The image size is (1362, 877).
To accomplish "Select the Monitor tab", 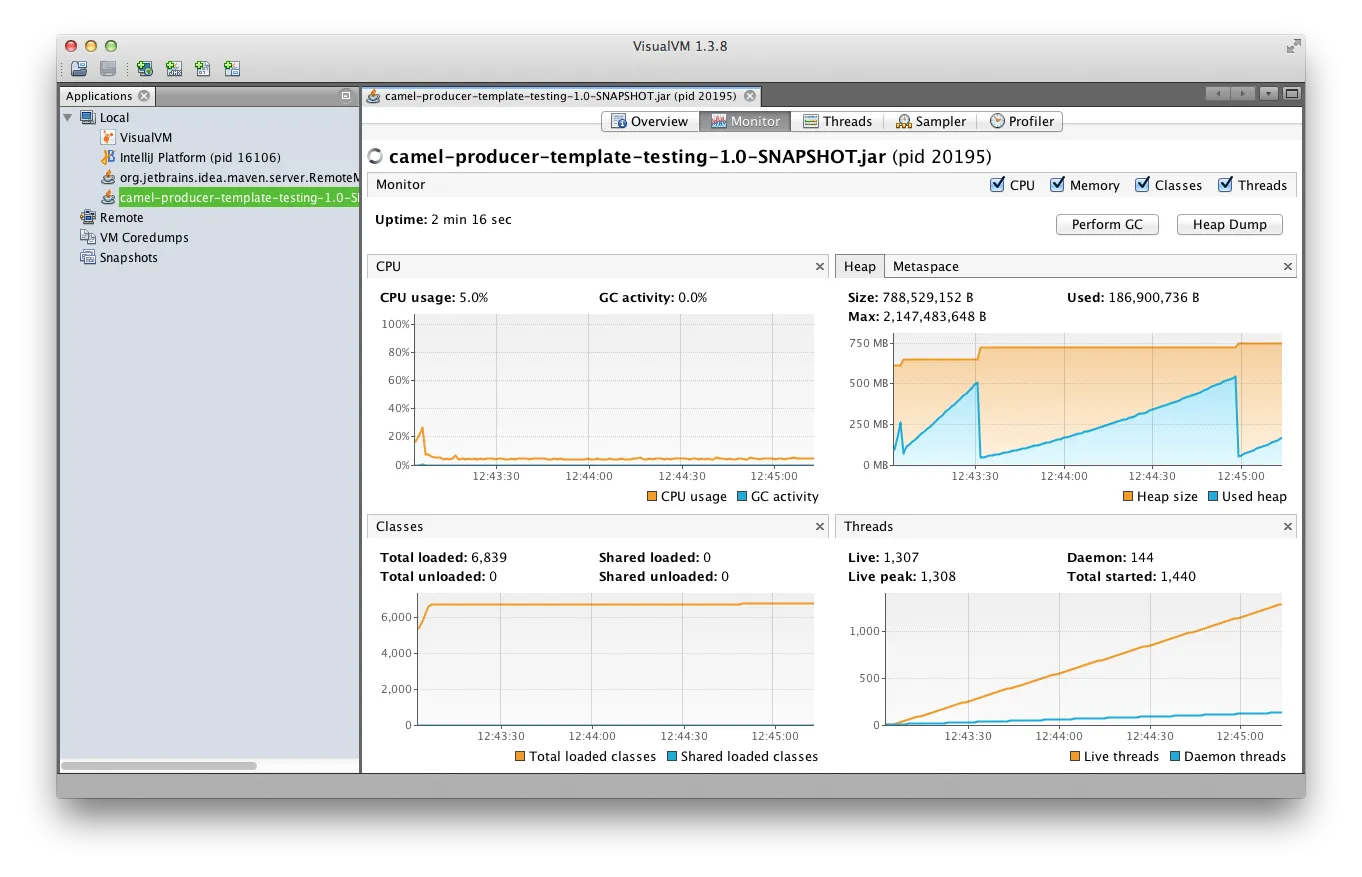I will click(x=745, y=121).
